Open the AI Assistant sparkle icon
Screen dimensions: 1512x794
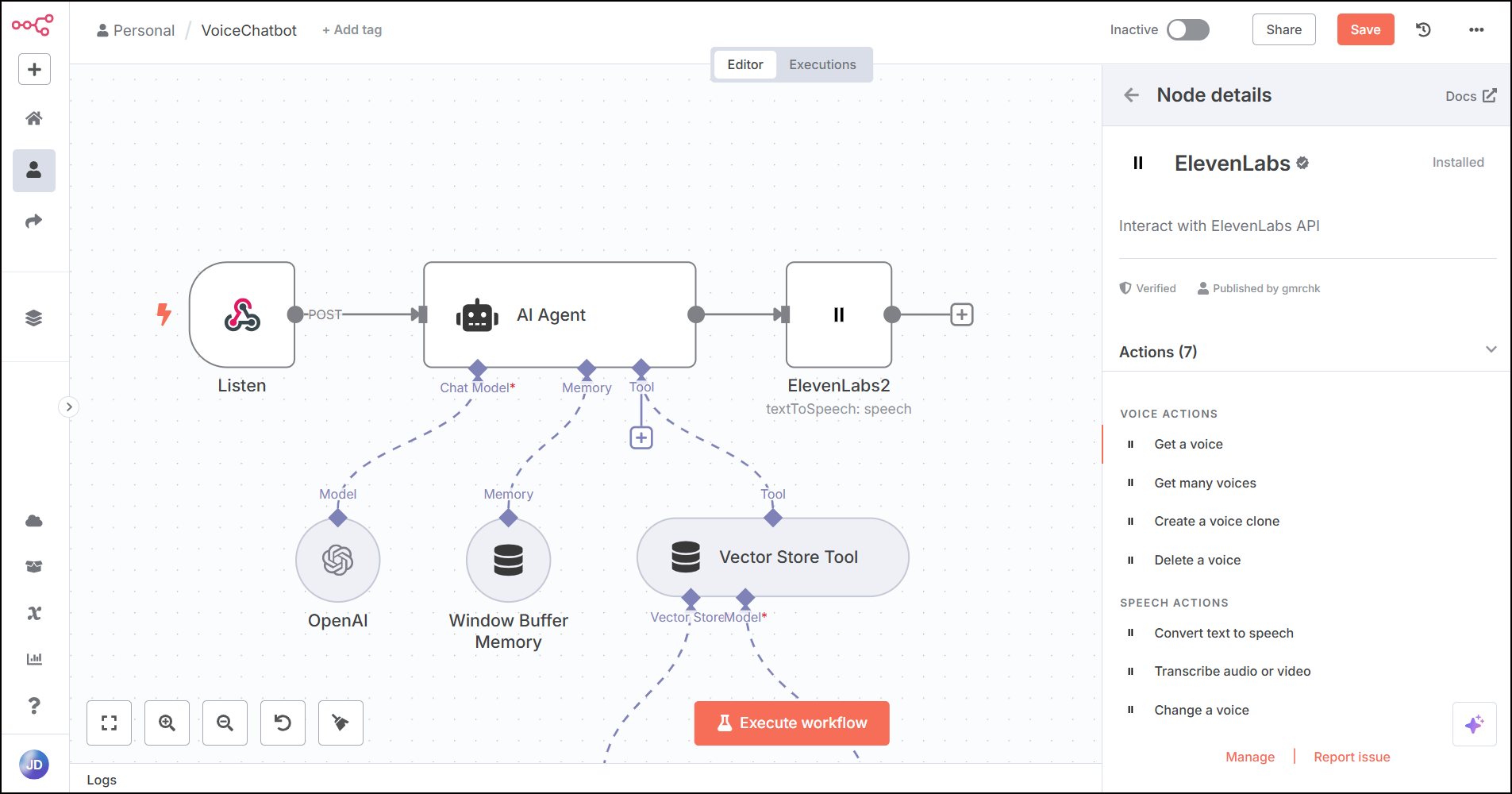coord(1475,723)
